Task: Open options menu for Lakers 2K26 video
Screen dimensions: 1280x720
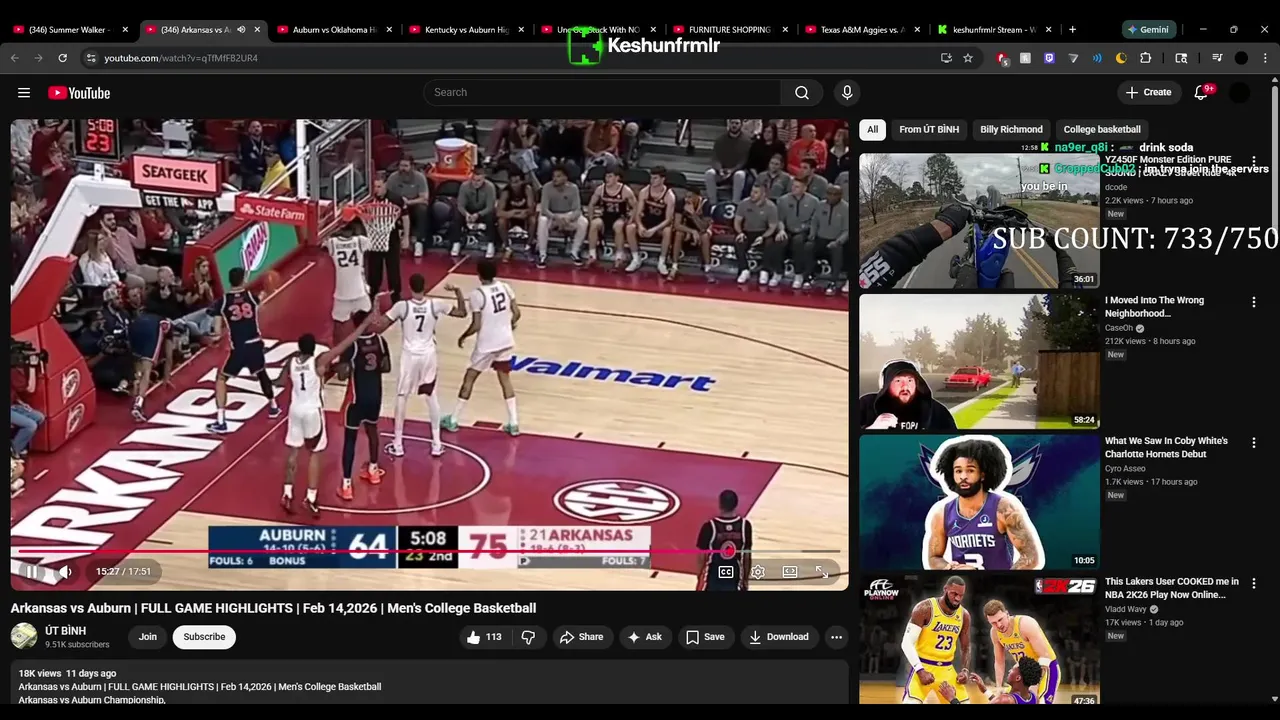Action: click(1254, 583)
